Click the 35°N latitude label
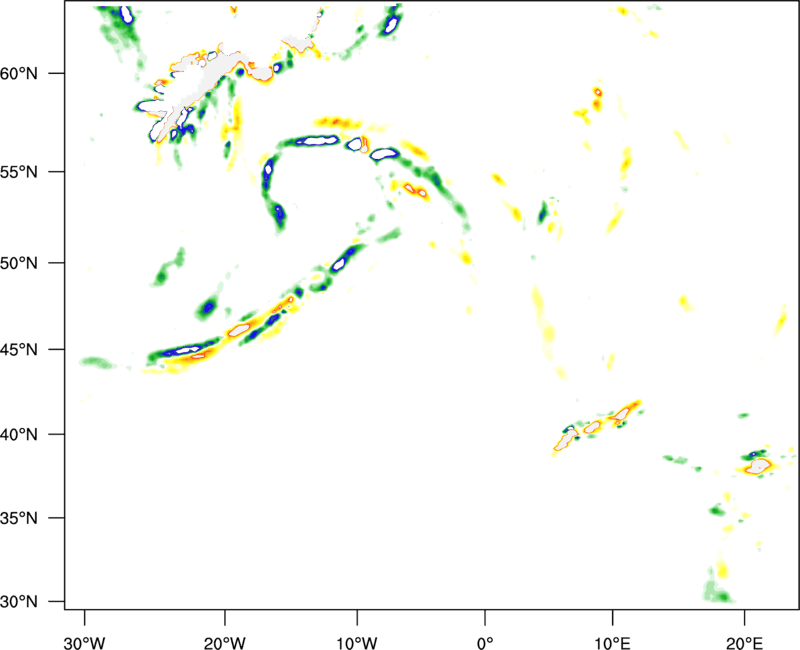The width and height of the screenshot is (800, 650). (x=19, y=518)
